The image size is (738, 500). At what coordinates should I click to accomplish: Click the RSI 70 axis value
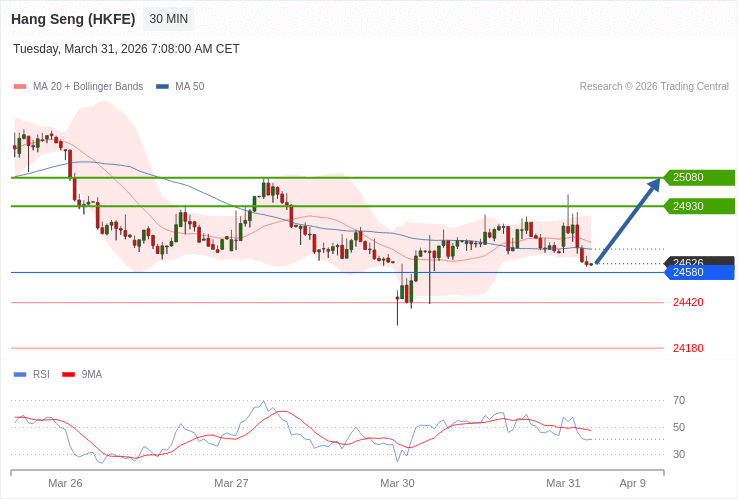(x=679, y=401)
